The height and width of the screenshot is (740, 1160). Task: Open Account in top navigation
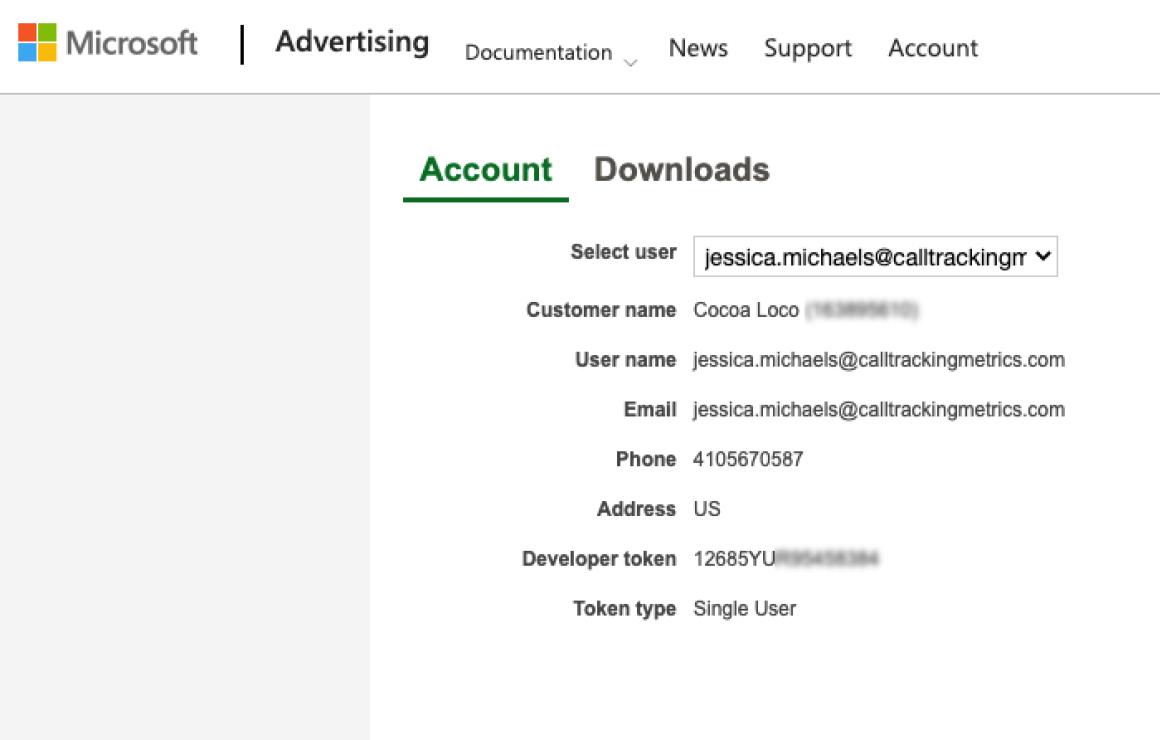pyautogui.click(x=933, y=47)
